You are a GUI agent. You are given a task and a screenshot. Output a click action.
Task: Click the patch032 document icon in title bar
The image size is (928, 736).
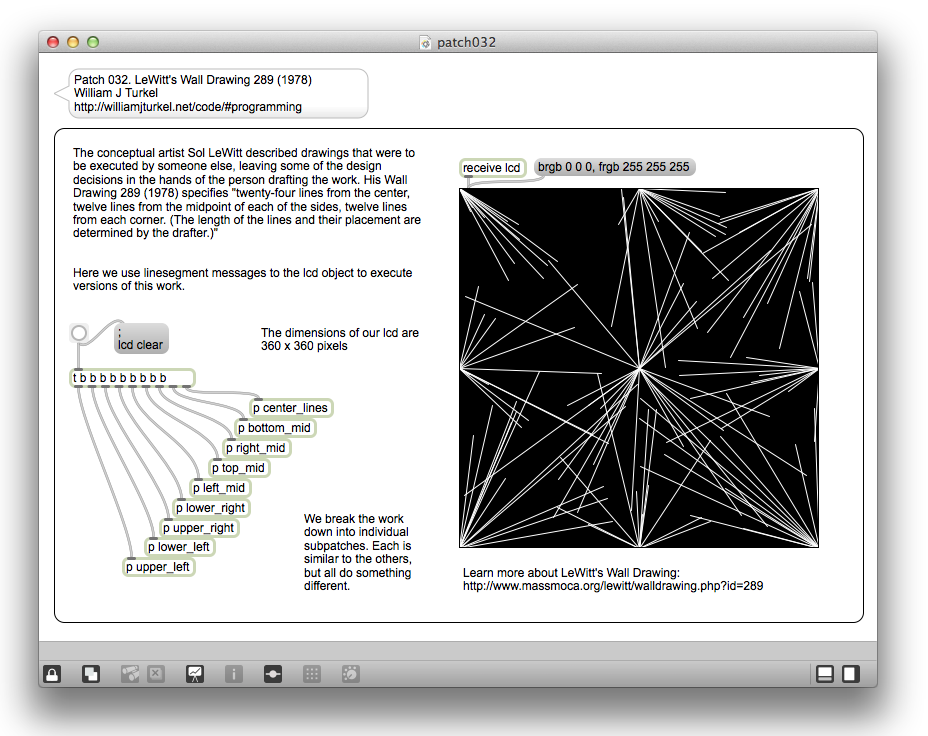[x=425, y=42]
